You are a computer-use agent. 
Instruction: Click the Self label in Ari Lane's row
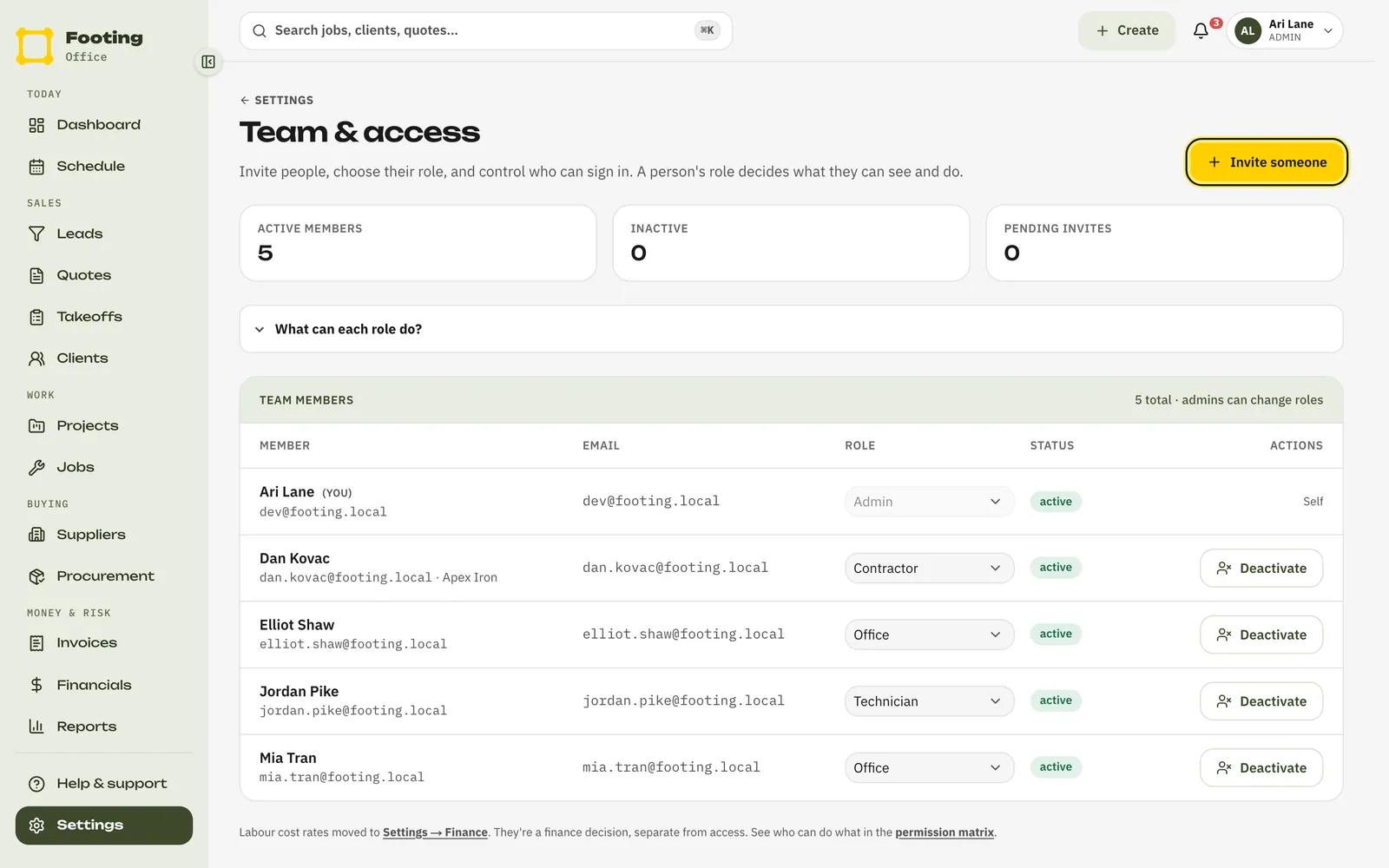1313,502
